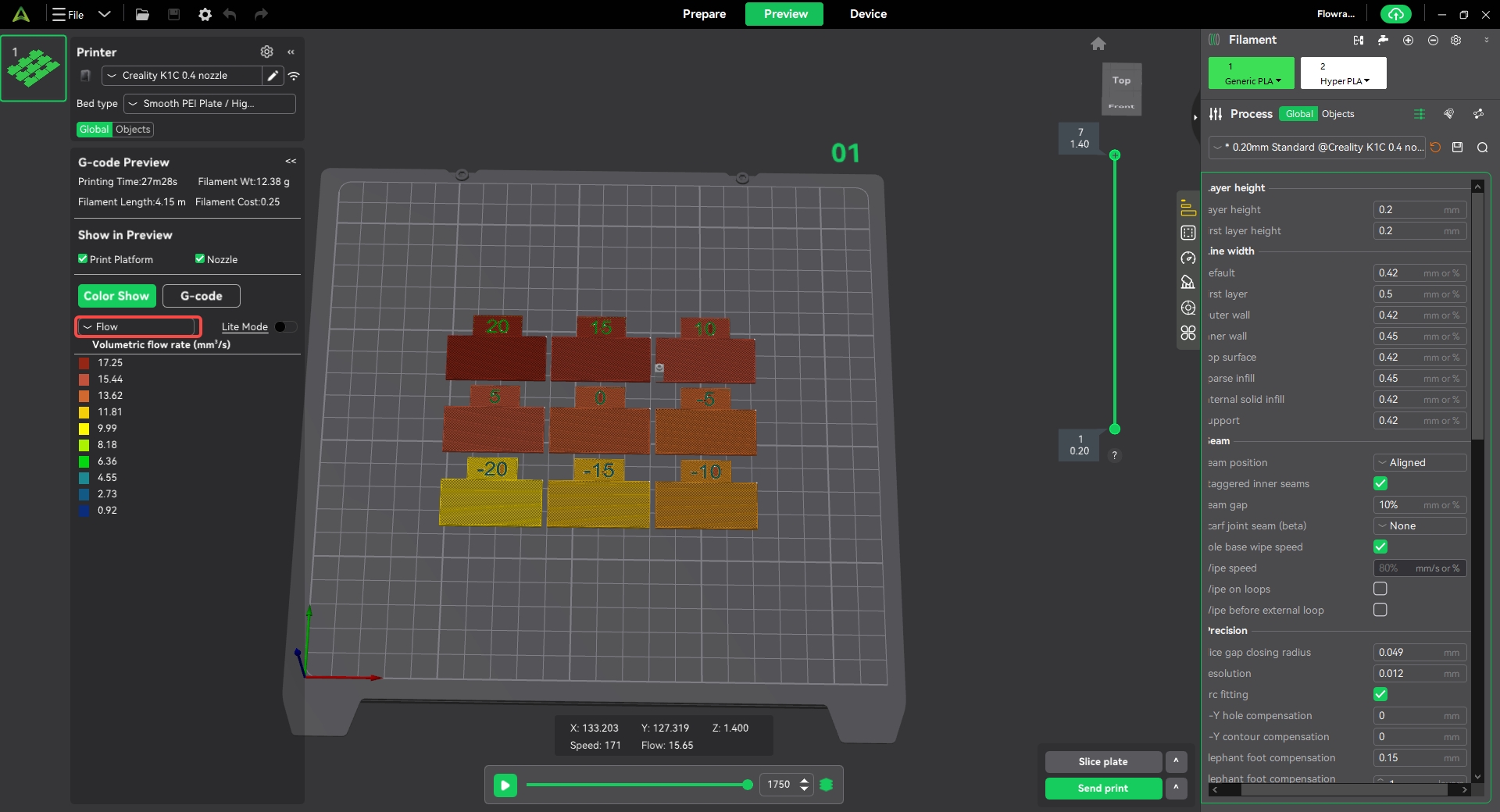Click the printer Wi-Fi connection icon

tap(294, 76)
